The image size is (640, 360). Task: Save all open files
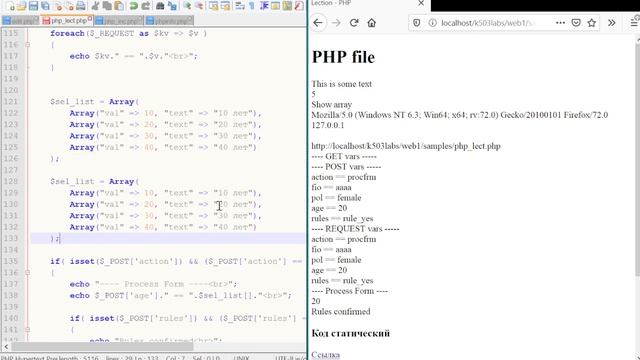(45, 6)
